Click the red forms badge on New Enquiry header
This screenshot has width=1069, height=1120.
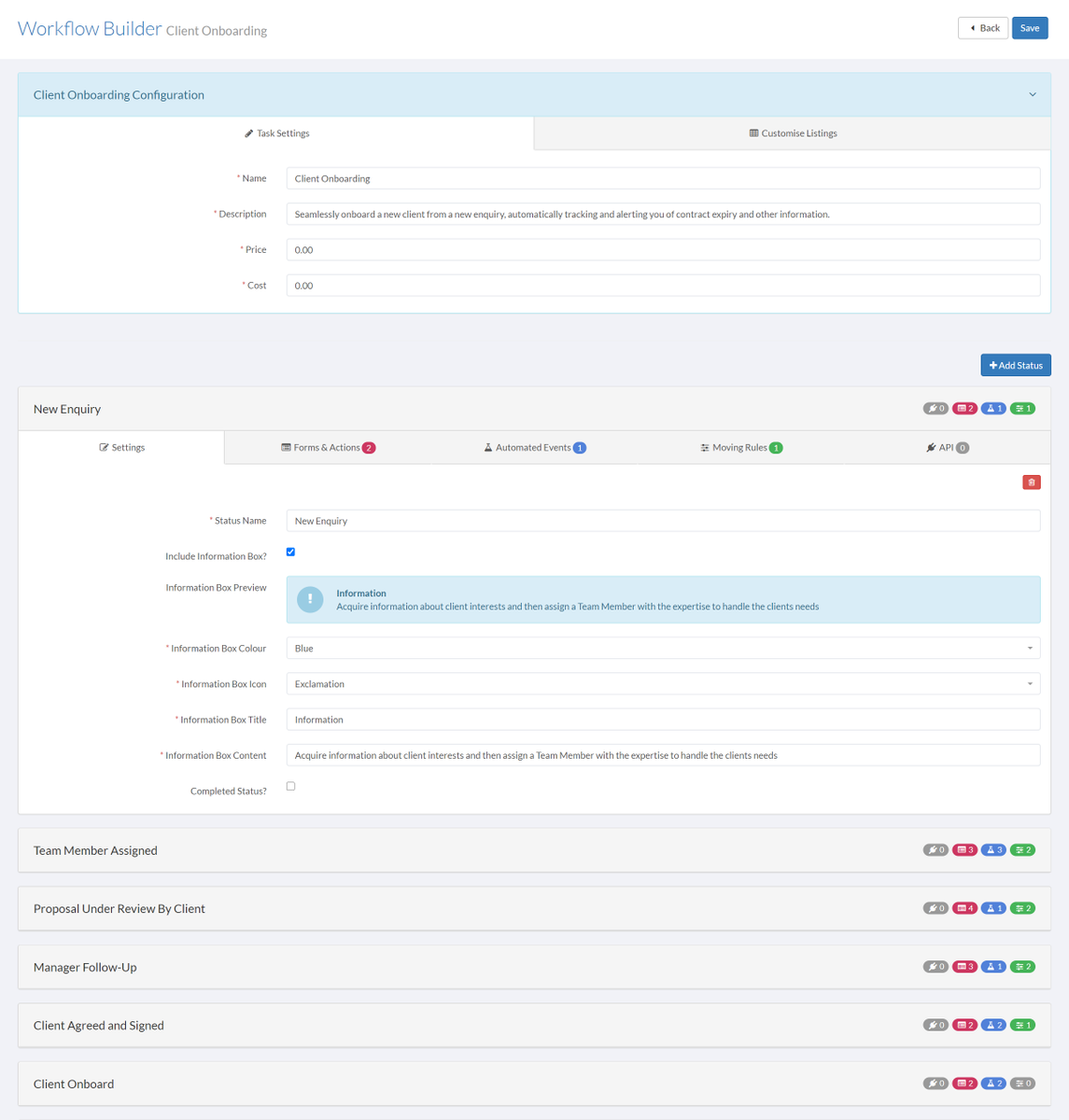964,409
